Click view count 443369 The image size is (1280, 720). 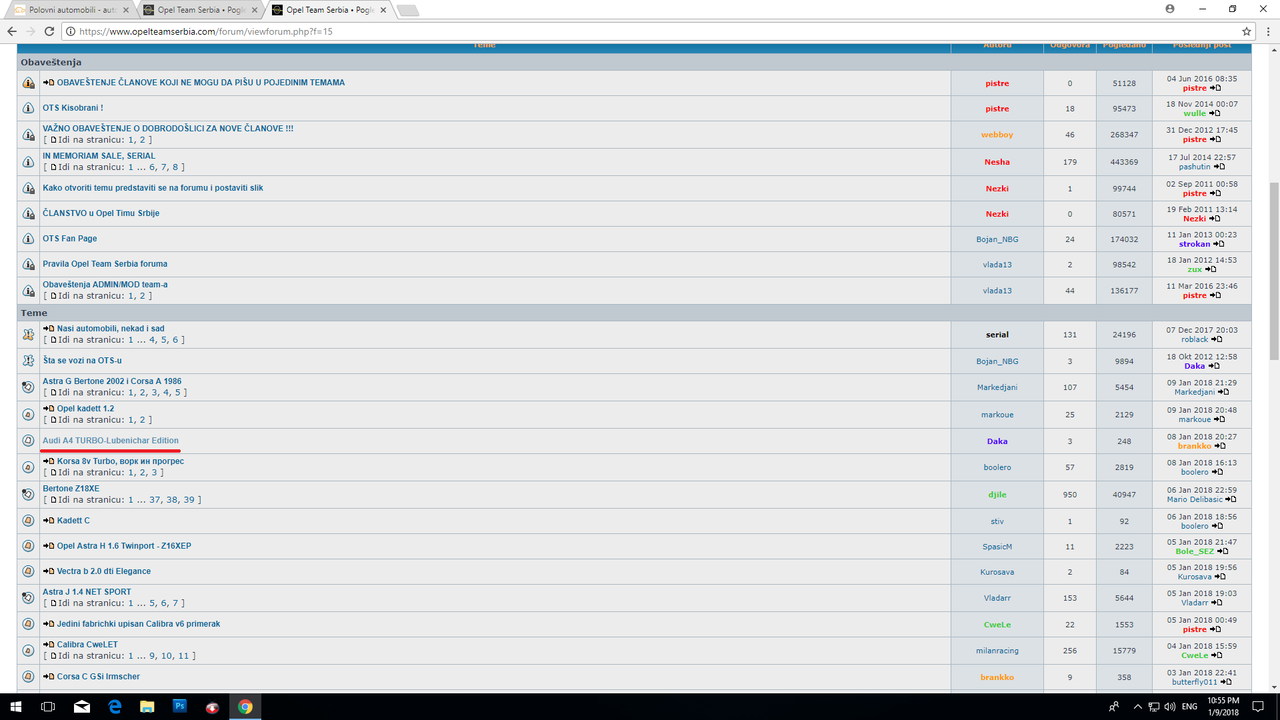(x=1125, y=162)
